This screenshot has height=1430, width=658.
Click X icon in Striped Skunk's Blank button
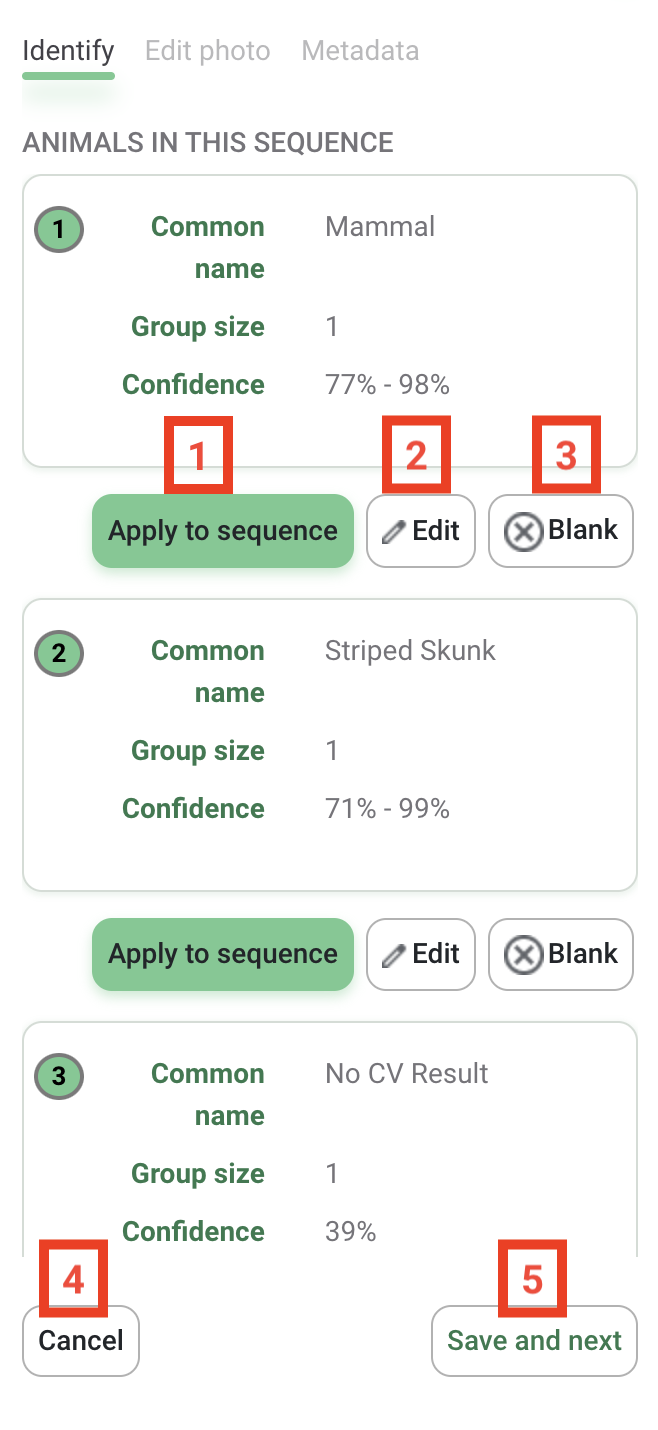[523, 954]
